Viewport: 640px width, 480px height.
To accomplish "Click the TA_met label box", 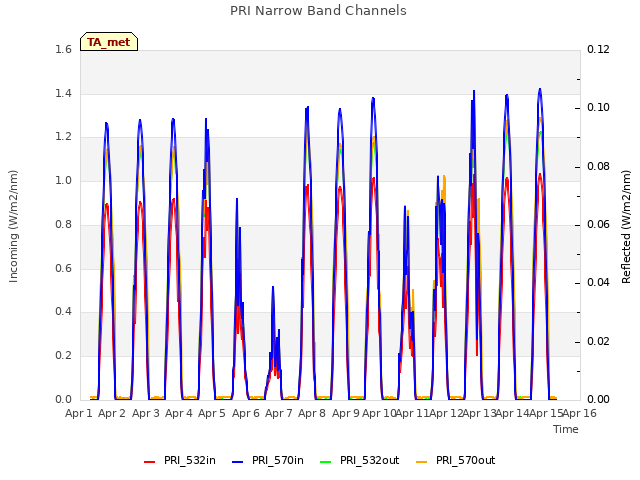I will click(109, 42).
